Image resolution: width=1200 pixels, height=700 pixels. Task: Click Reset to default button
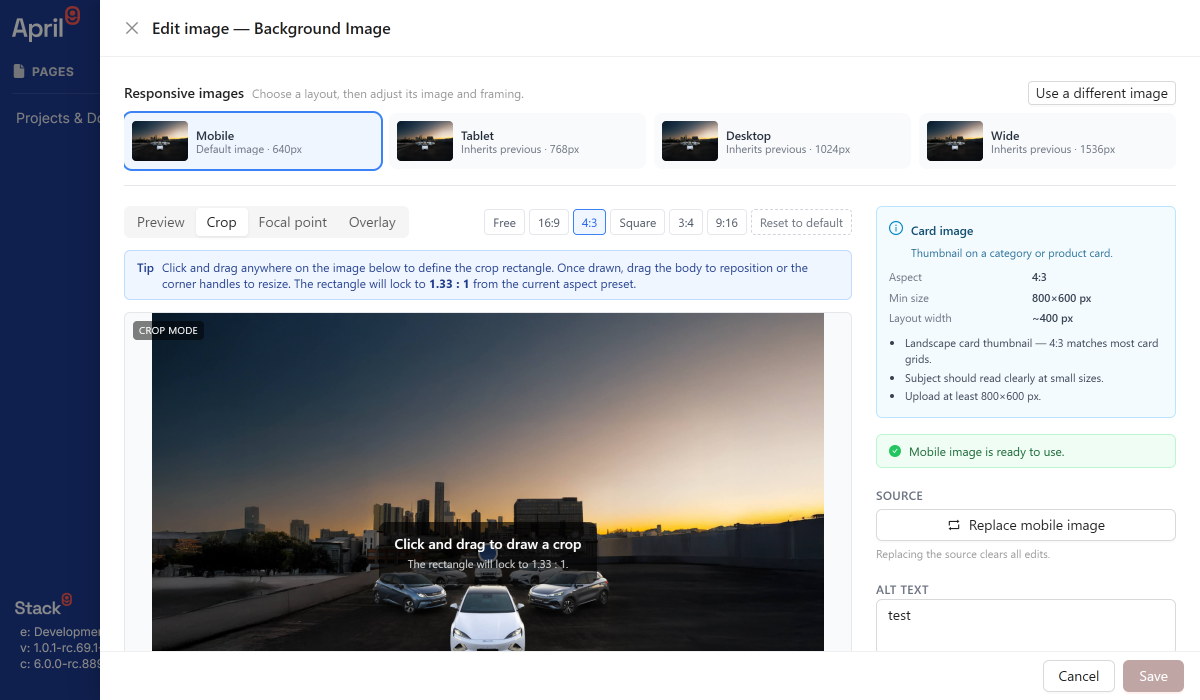click(x=801, y=222)
